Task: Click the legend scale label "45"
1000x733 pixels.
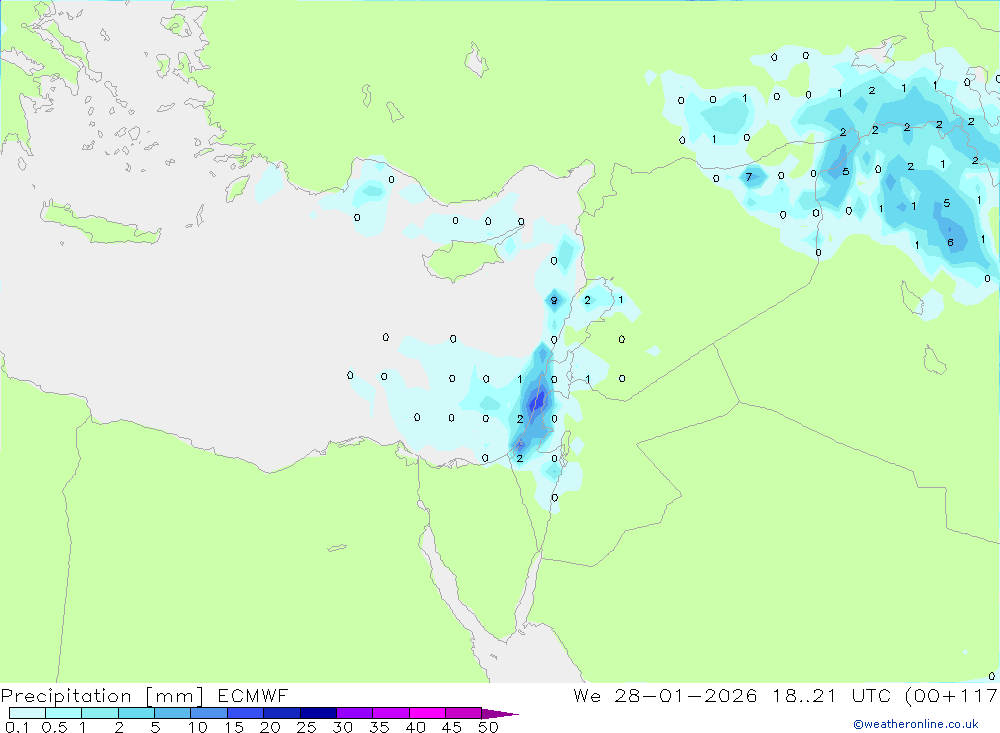Action: (x=452, y=727)
